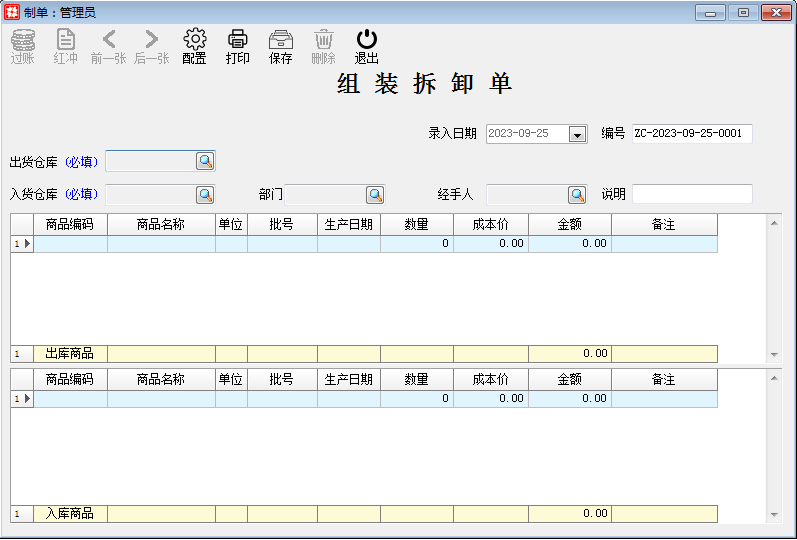Click the 说明 description input field
797x540 pixels.
[x=692, y=194]
